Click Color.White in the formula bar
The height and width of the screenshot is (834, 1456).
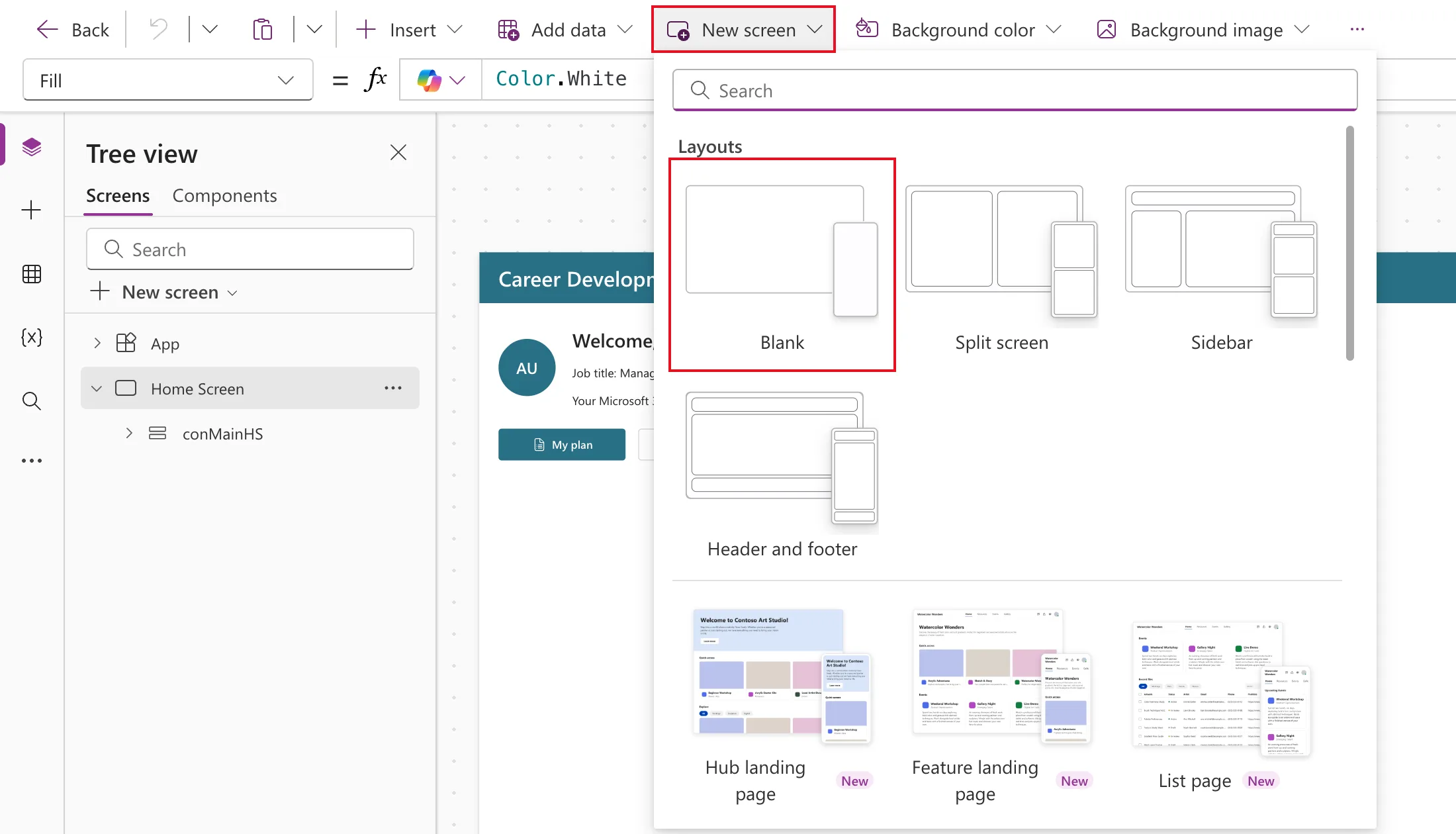pyautogui.click(x=561, y=79)
